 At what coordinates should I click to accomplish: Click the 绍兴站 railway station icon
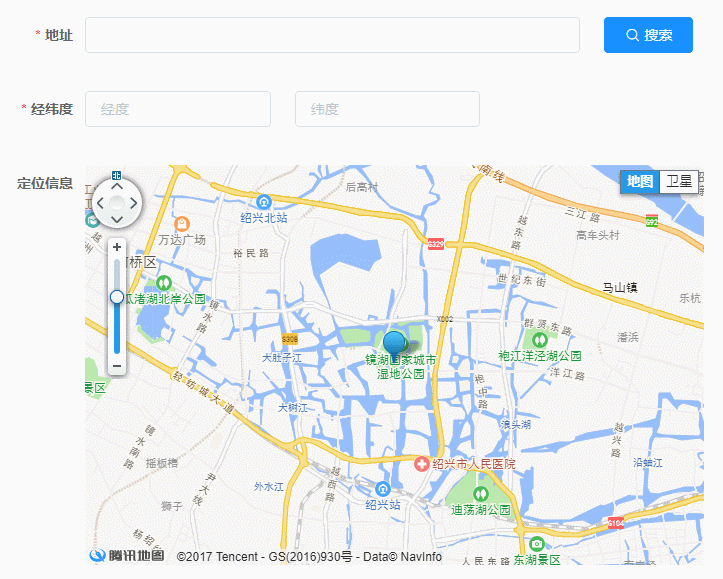coord(383,489)
